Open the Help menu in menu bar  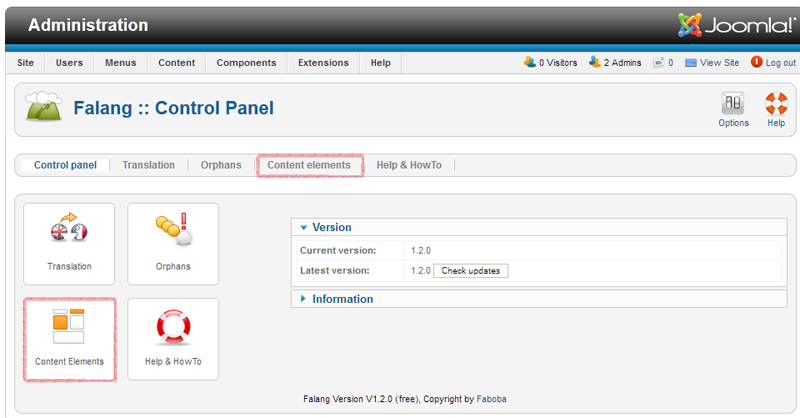[381, 63]
